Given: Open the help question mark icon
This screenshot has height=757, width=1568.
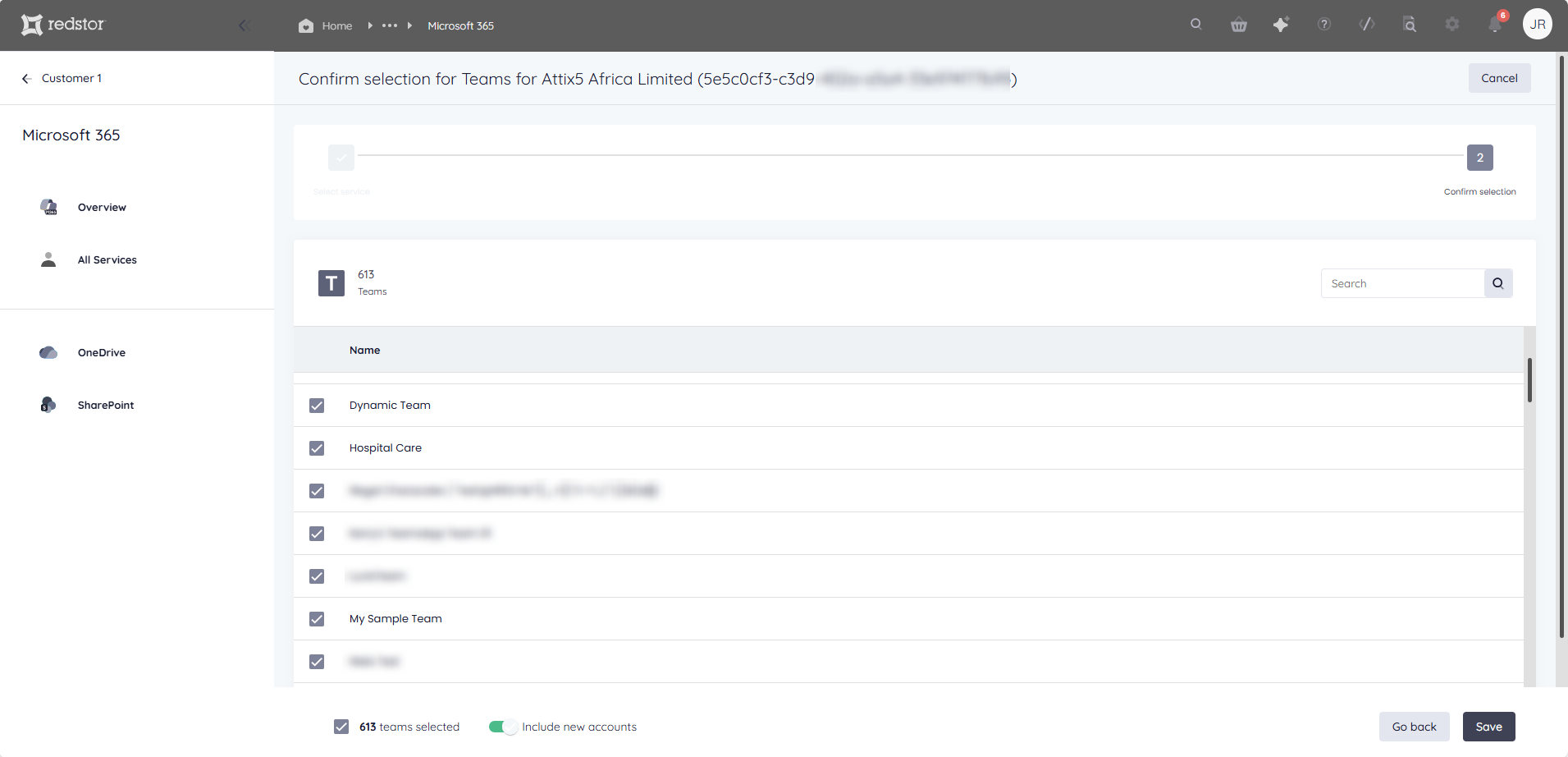Looking at the screenshot, I should (x=1324, y=25).
